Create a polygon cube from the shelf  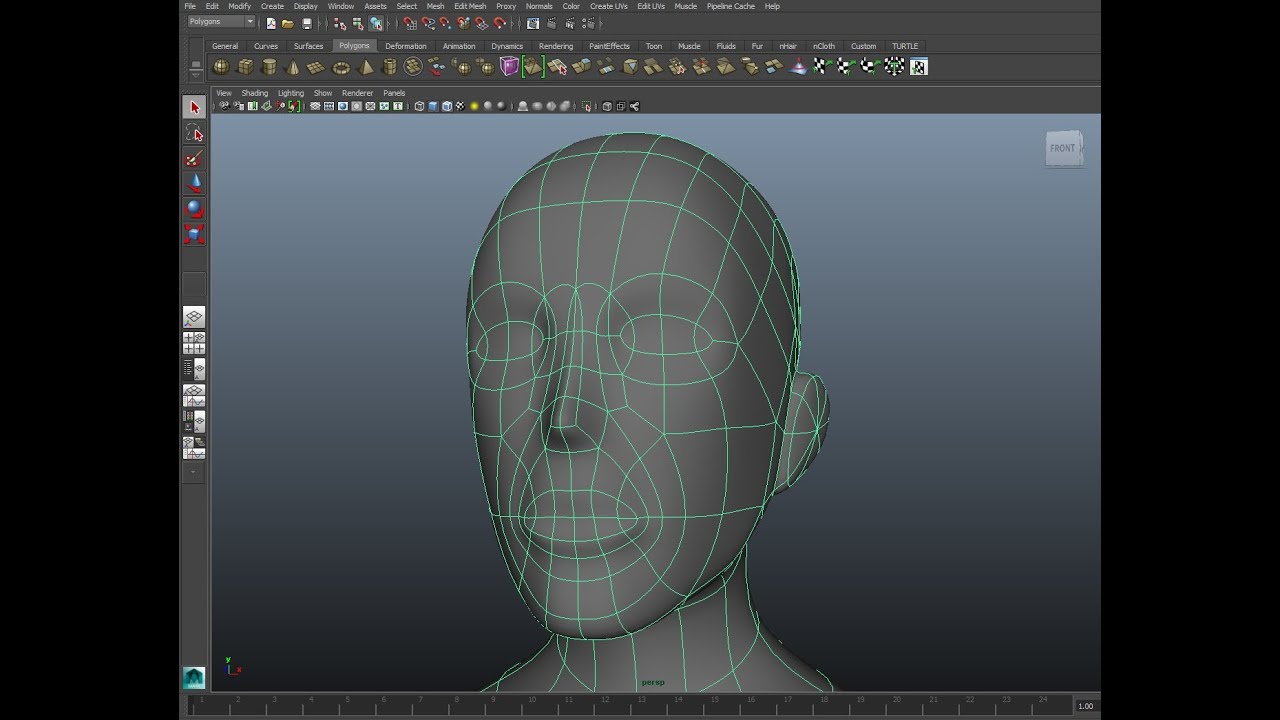[245, 67]
